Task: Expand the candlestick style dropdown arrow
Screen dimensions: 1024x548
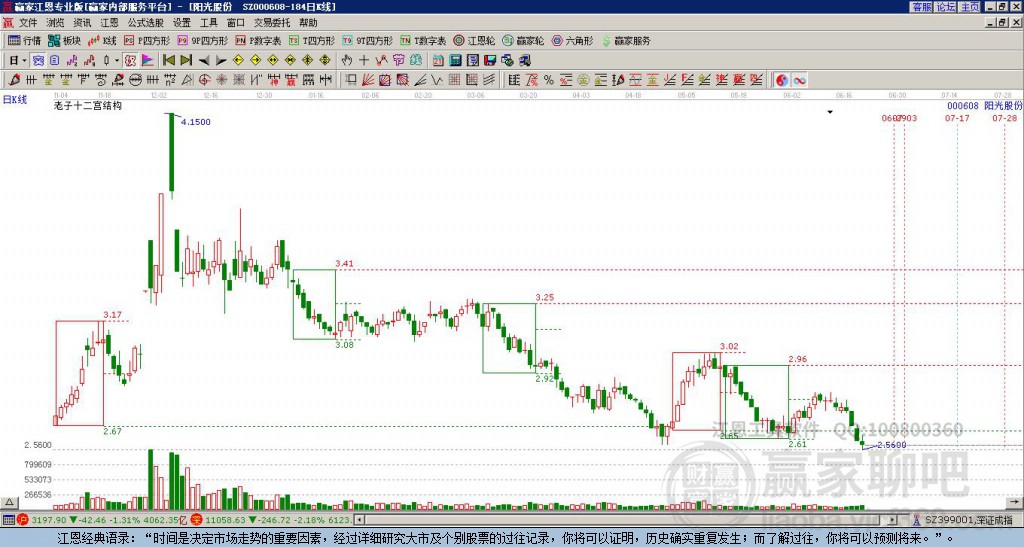Action: 116,61
